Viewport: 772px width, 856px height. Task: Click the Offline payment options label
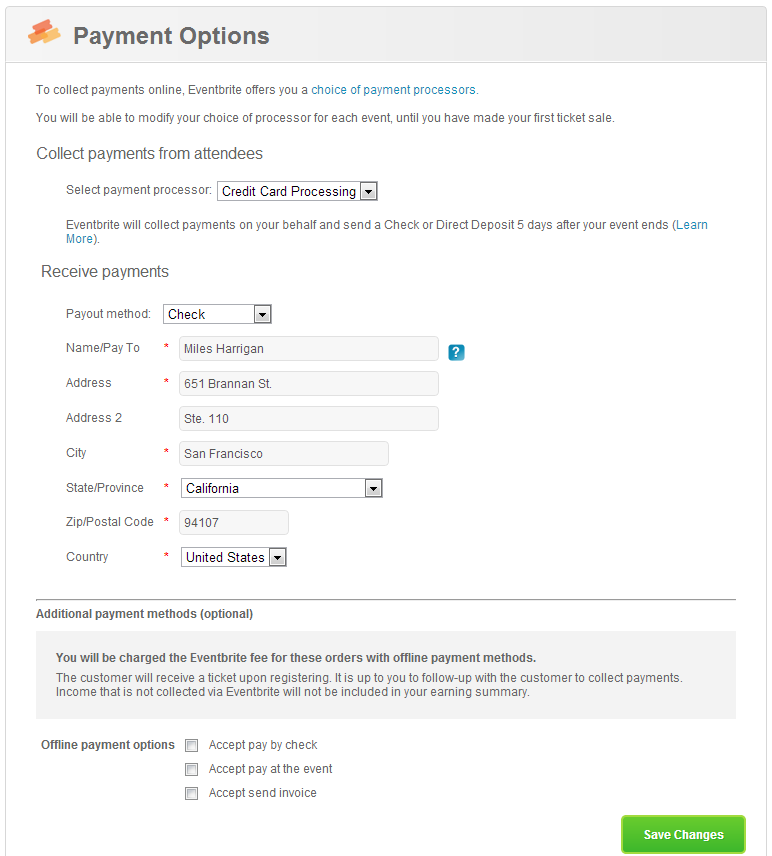point(108,745)
